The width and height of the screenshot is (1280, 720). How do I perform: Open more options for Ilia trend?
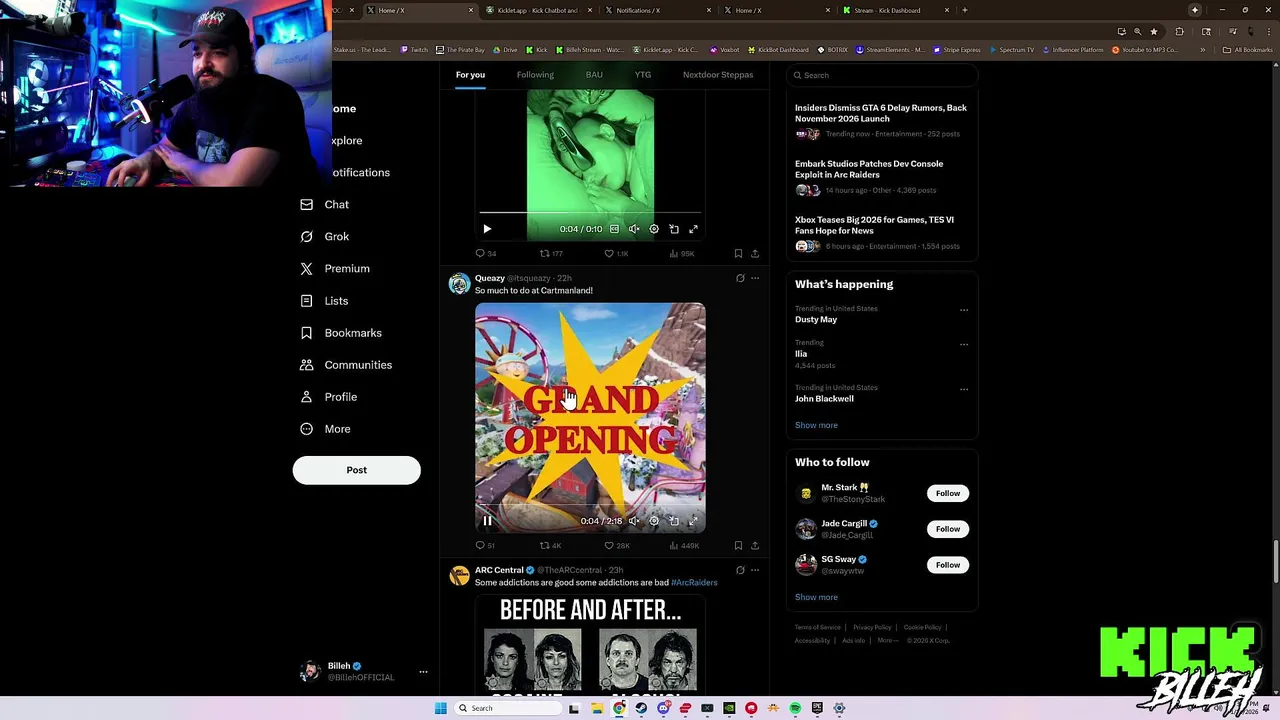click(964, 344)
